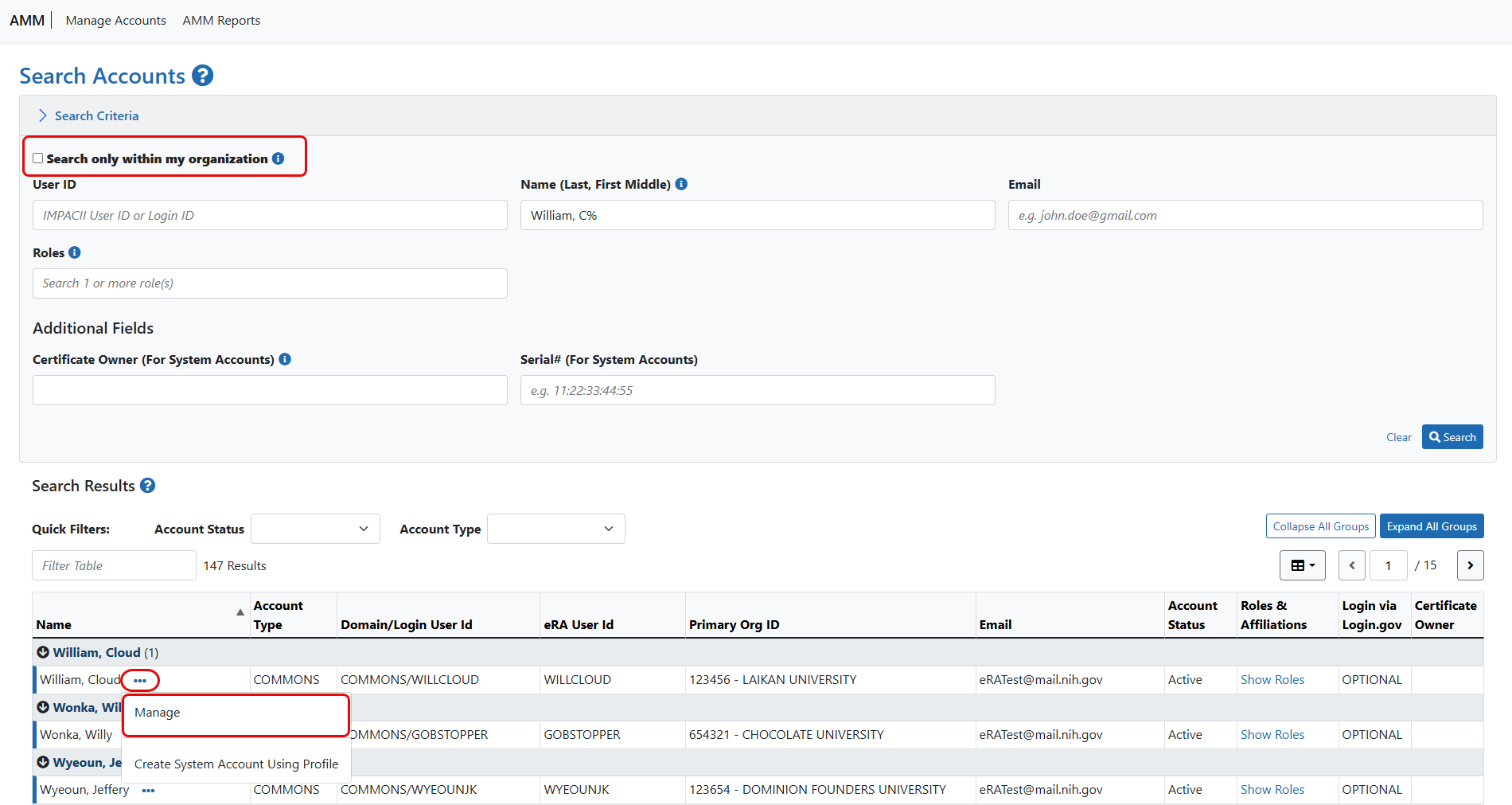Click the page number input
This screenshot has width=1512, height=805.
(1388, 565)
